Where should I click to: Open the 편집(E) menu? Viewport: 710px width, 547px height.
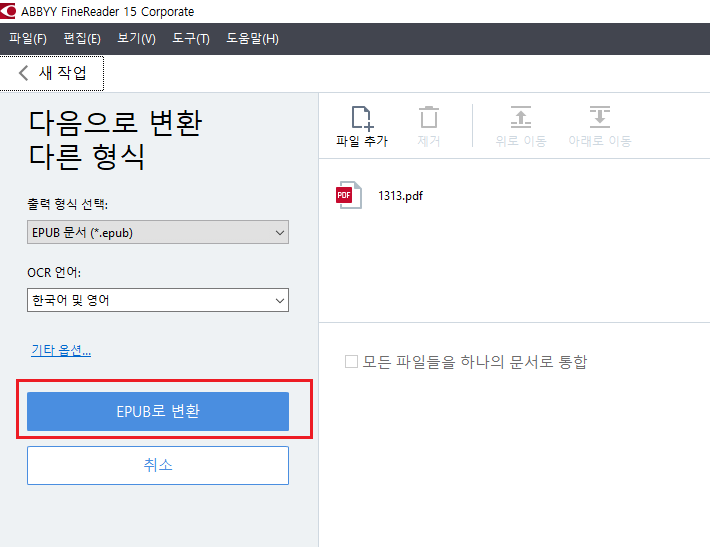tap(82, 38)
